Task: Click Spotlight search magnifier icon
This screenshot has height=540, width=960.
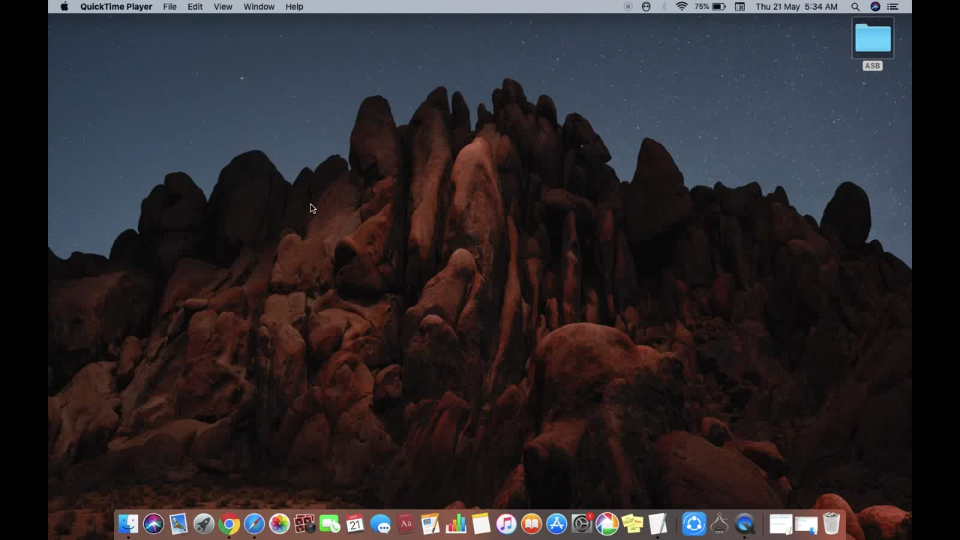Action: coord(855,7)
